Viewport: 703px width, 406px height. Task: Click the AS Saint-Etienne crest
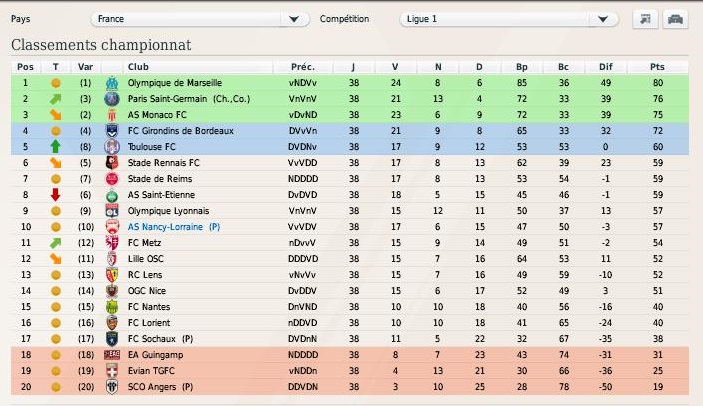click(x=112, y=195)
